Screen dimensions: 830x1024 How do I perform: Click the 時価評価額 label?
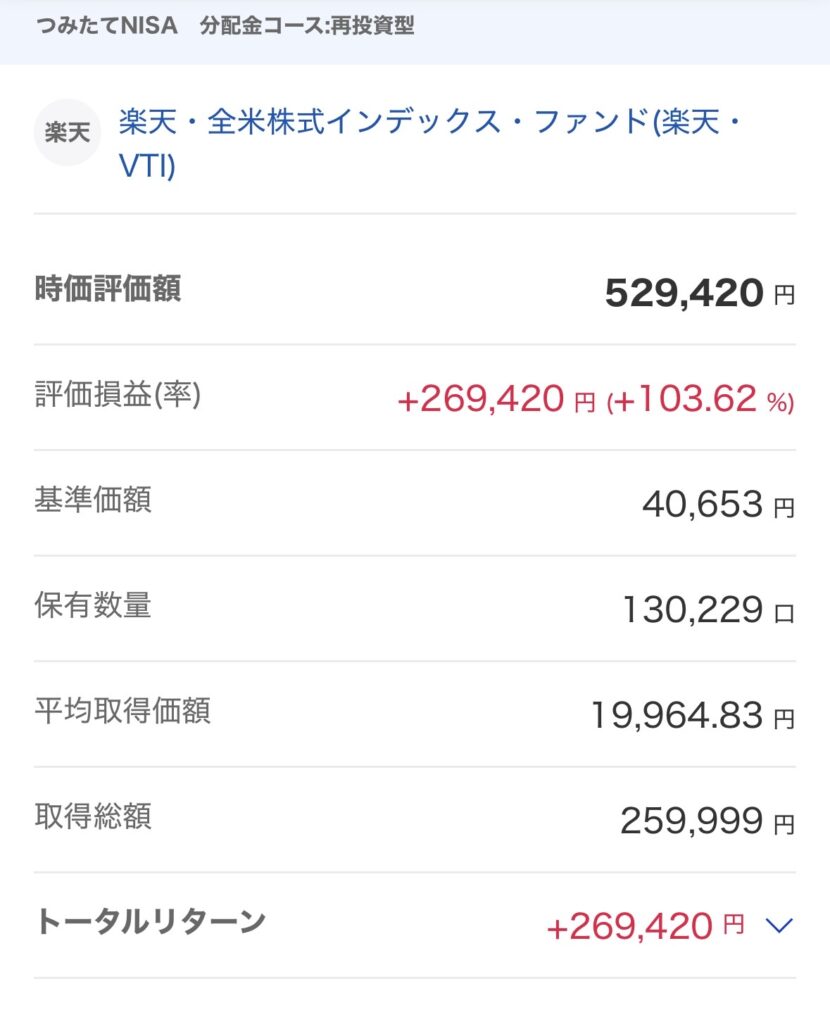[108, 289]
